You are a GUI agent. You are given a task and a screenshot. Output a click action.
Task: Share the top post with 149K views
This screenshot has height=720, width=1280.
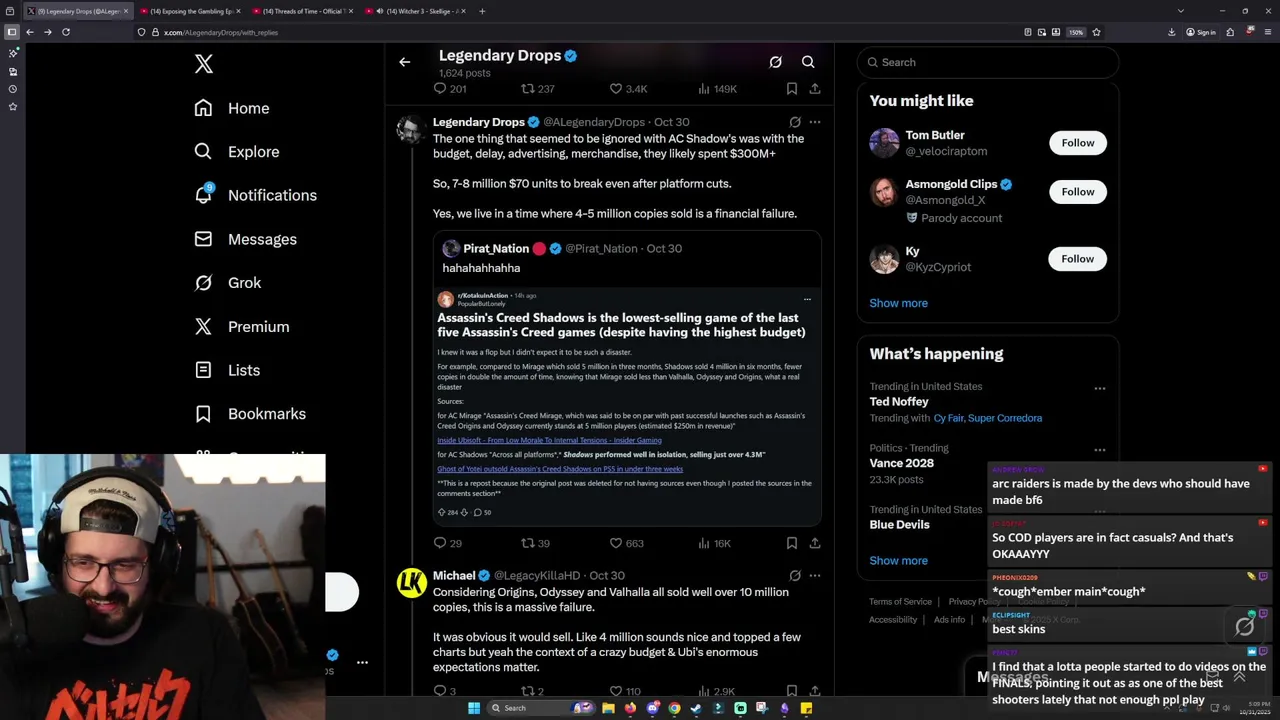coord(815,89)
